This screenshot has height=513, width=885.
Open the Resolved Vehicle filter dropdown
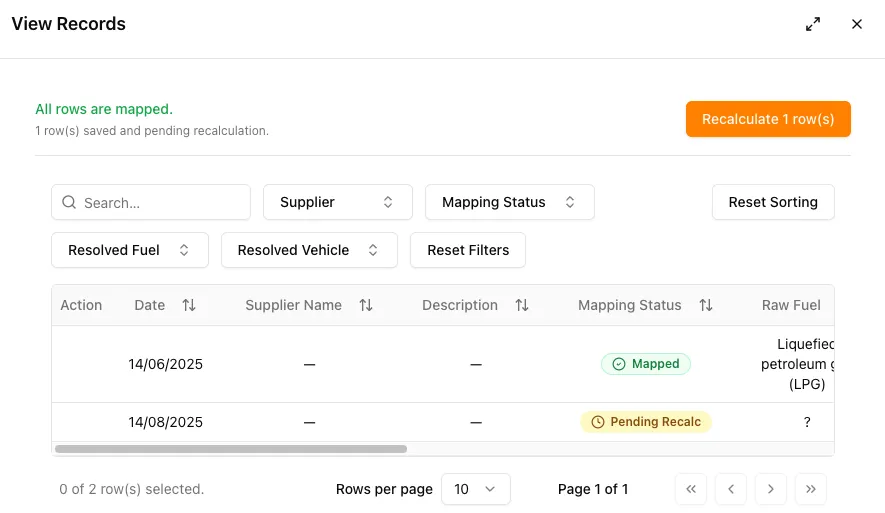click(x=309, y=250)
